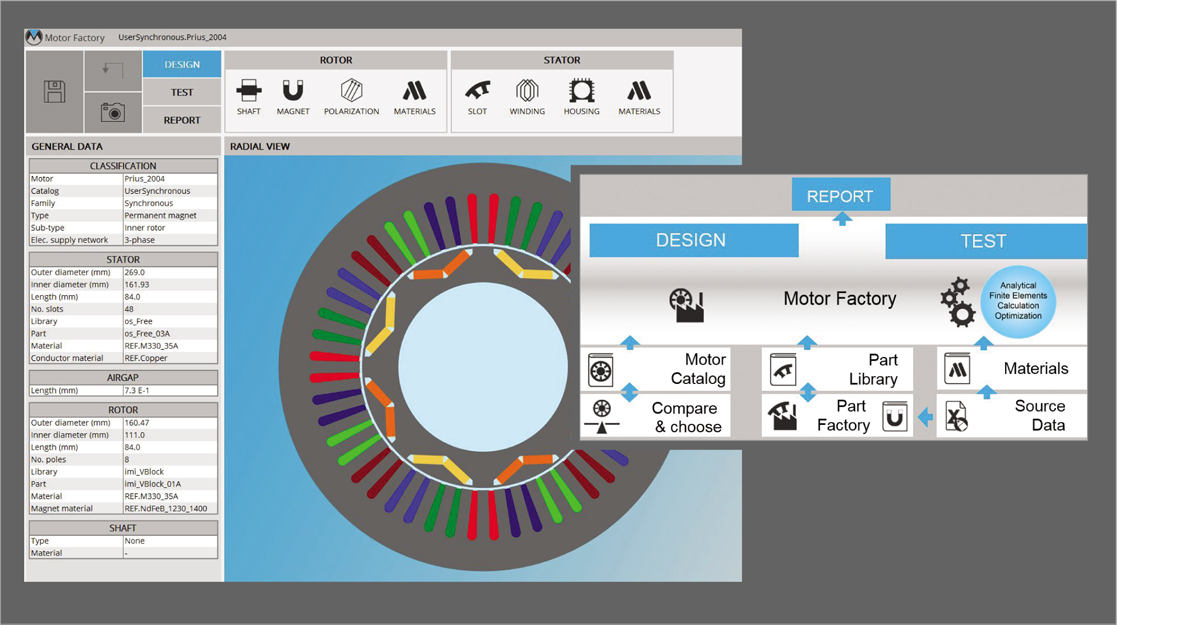1200x625 pixels.
Task: Open the stator Winding tool
Action: pyautogui.click(x=527, y=97)
